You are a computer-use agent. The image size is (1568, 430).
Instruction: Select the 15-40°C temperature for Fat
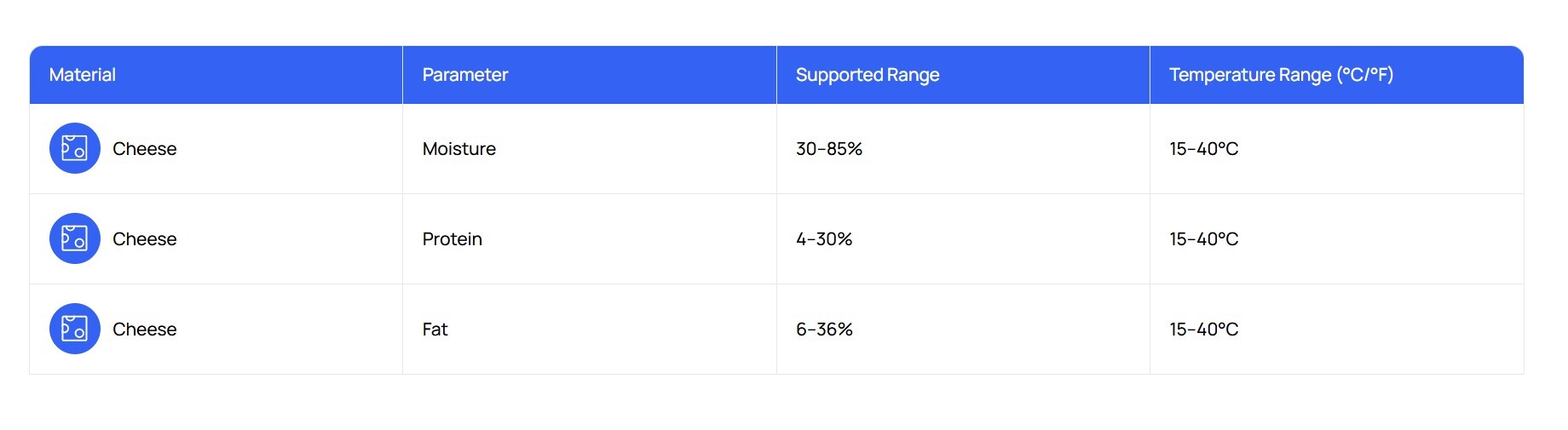(x=1203, y=330)
